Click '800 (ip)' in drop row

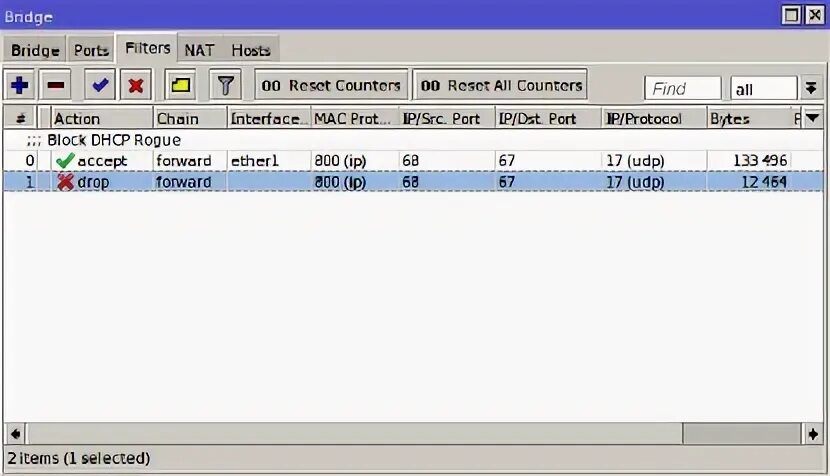[x=340, y=182]
